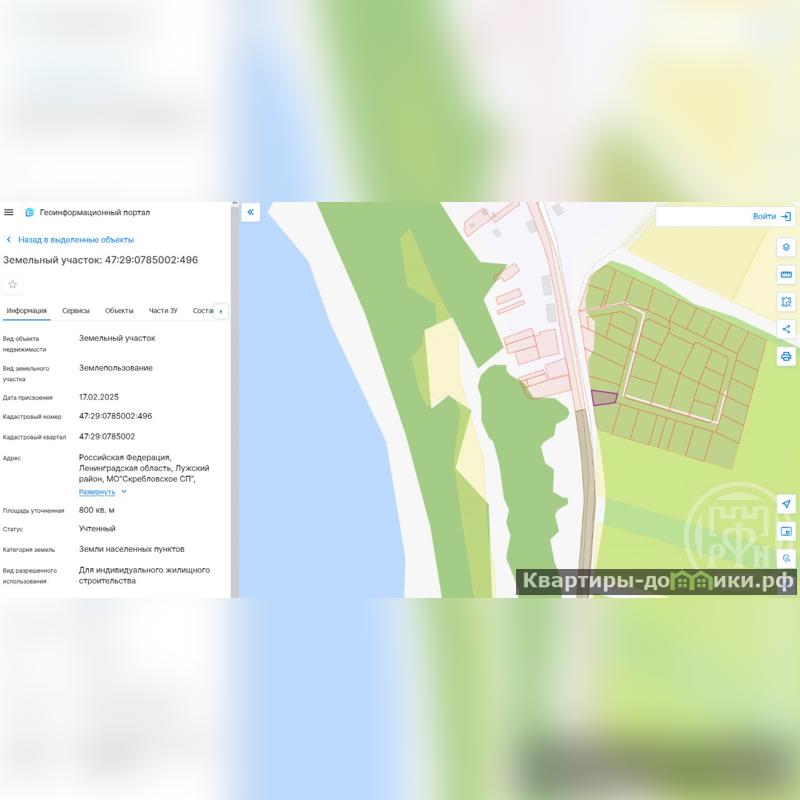Activate the area selection tool

[x=786, y=302]
